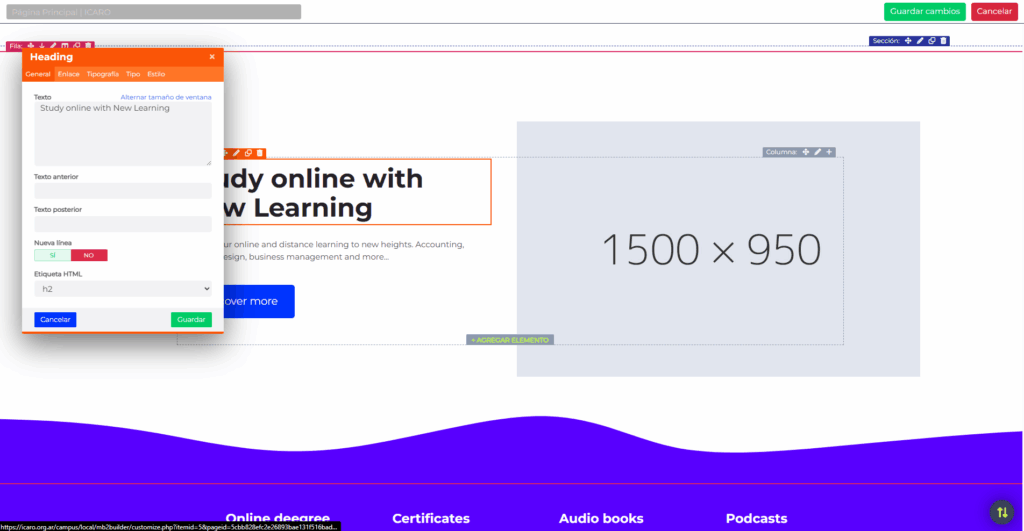
Task: Close the Heading dialog with the X
Action: (212, 57)
